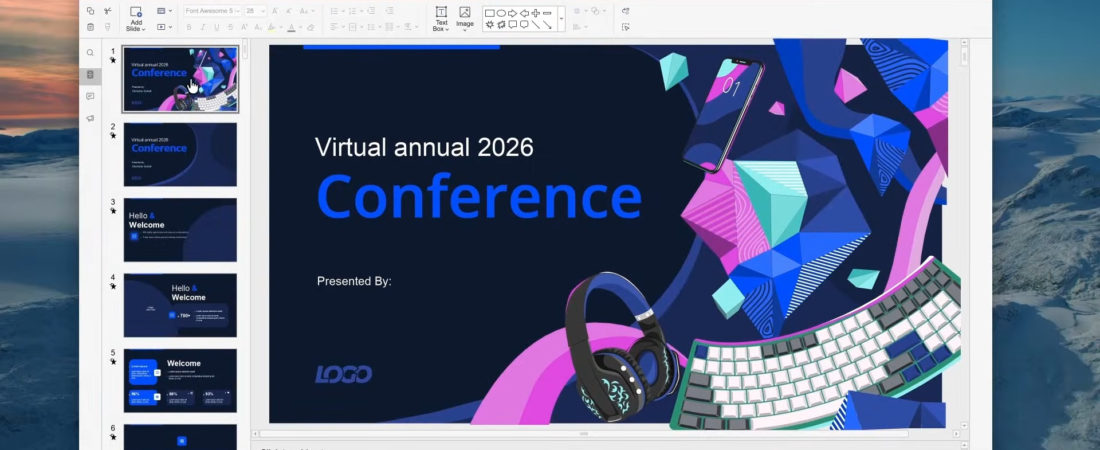Click the Cut scissors icon

(107, 11)
